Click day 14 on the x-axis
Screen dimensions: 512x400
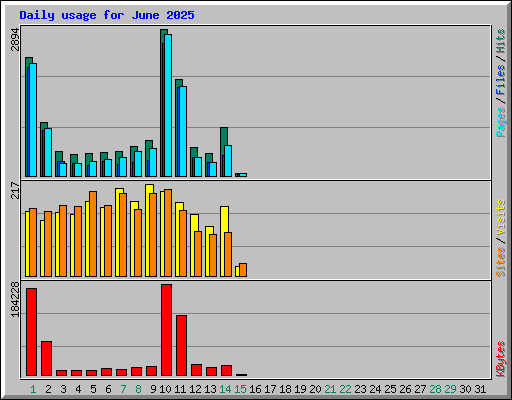[225, 389]
